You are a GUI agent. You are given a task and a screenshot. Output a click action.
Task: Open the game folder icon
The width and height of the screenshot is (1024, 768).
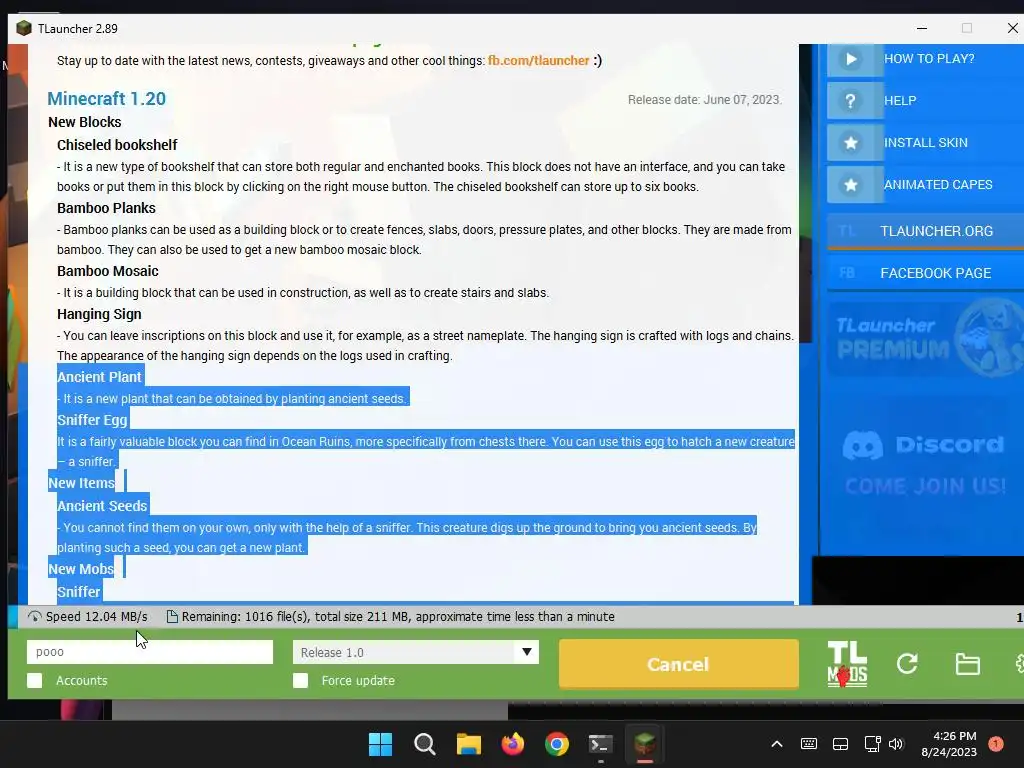click(967, 664)
